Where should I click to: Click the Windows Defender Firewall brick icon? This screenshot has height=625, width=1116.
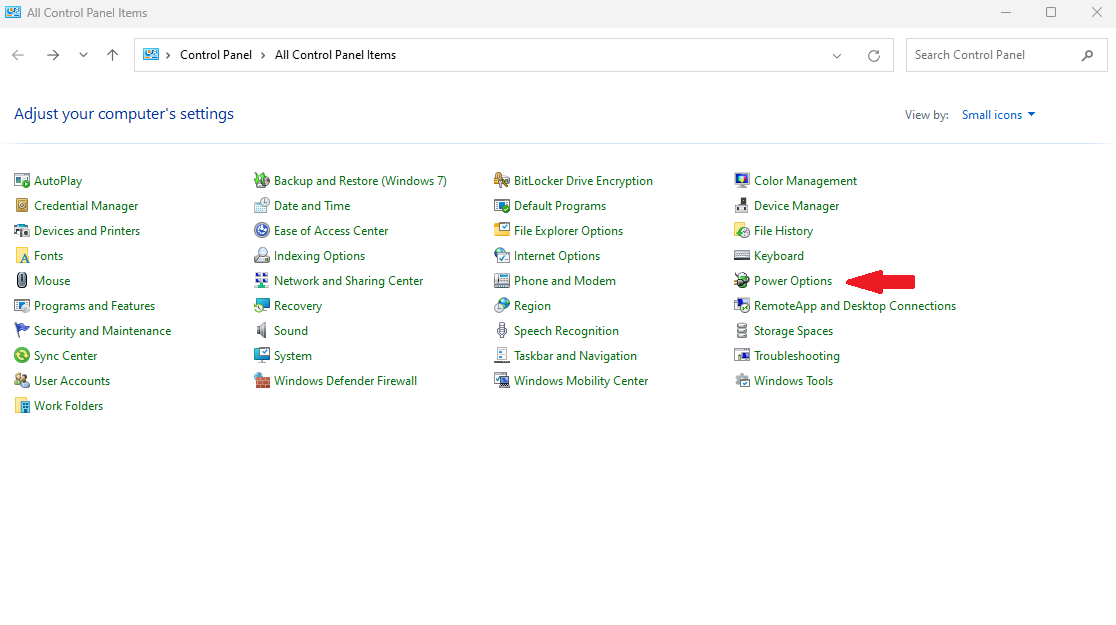tap(262, 380)
